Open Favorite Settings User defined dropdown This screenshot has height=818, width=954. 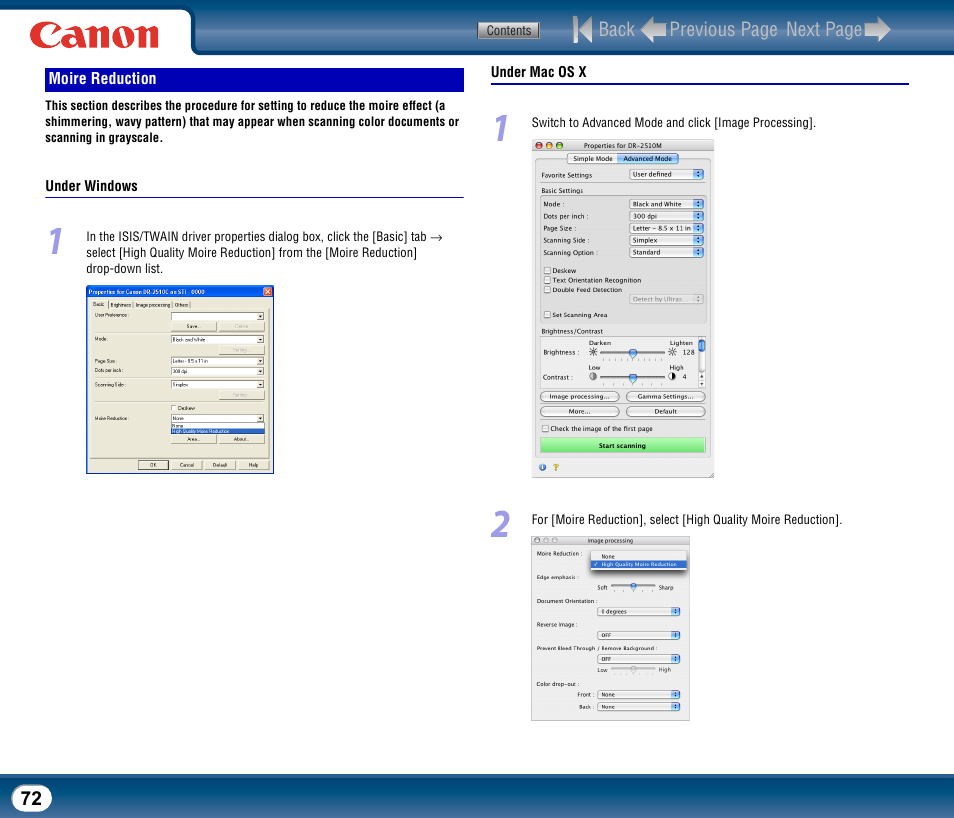(666, 174)
